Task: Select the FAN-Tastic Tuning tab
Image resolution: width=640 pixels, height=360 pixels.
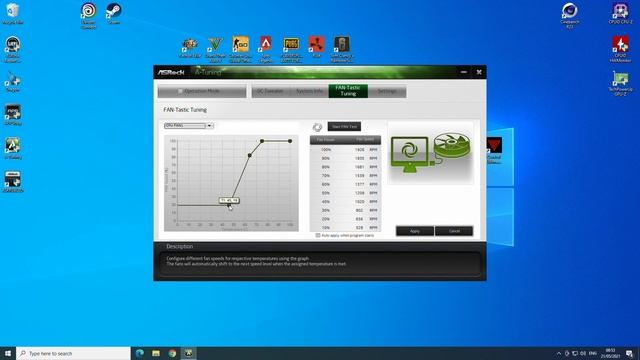Action: [x=348, y=91]
